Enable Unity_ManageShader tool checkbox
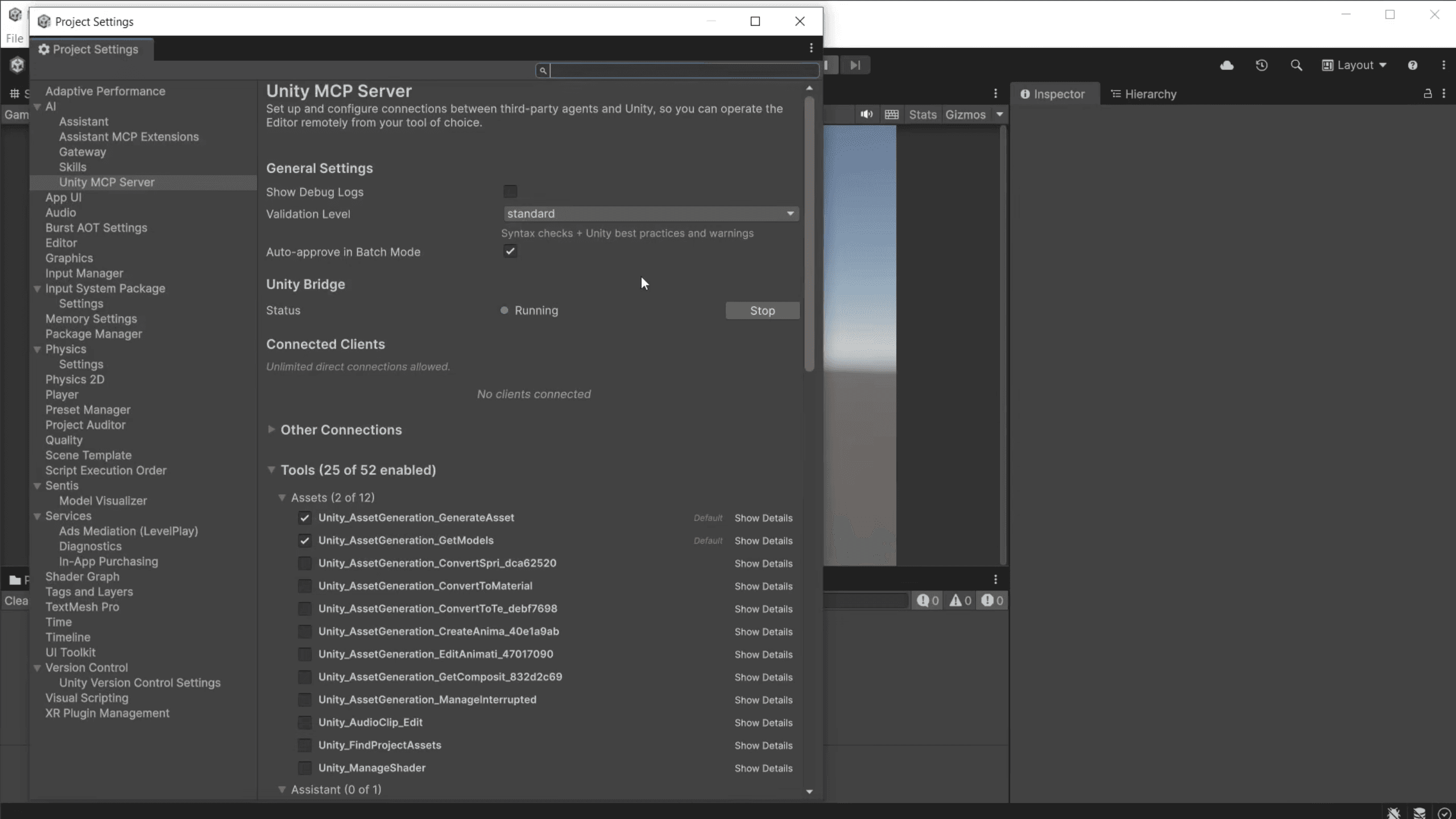 point(305,768)
